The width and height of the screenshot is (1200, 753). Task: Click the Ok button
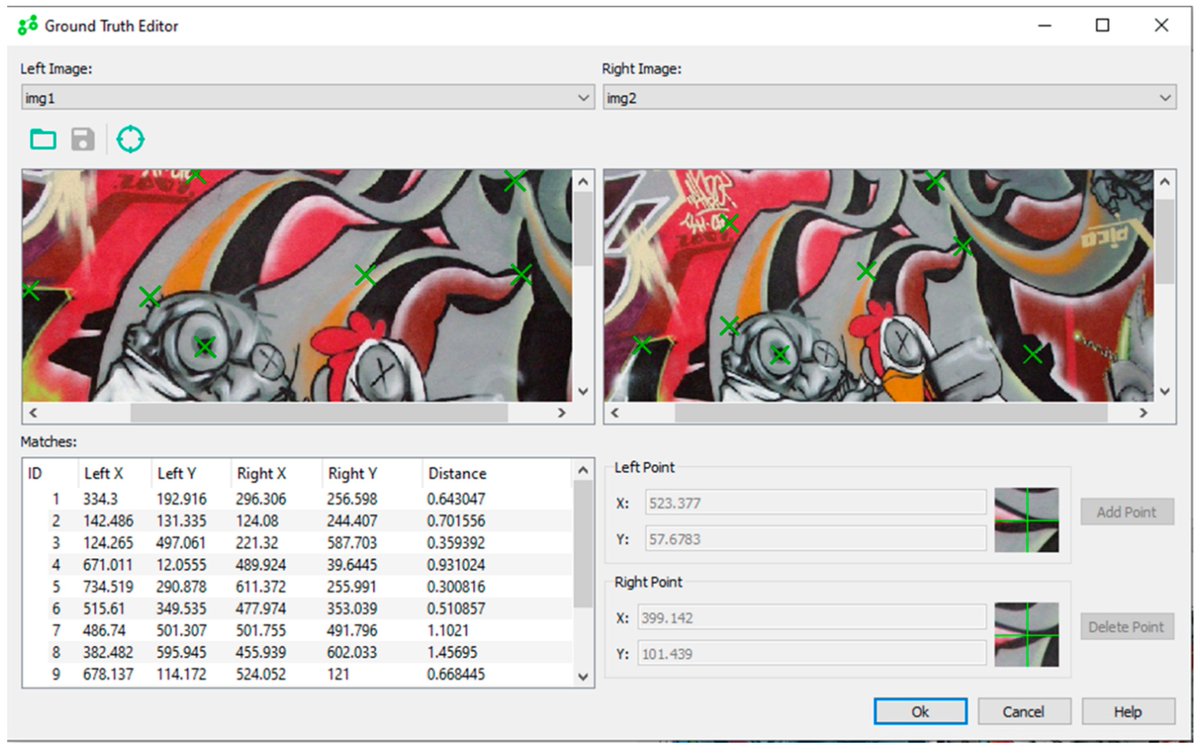point(920,711)
